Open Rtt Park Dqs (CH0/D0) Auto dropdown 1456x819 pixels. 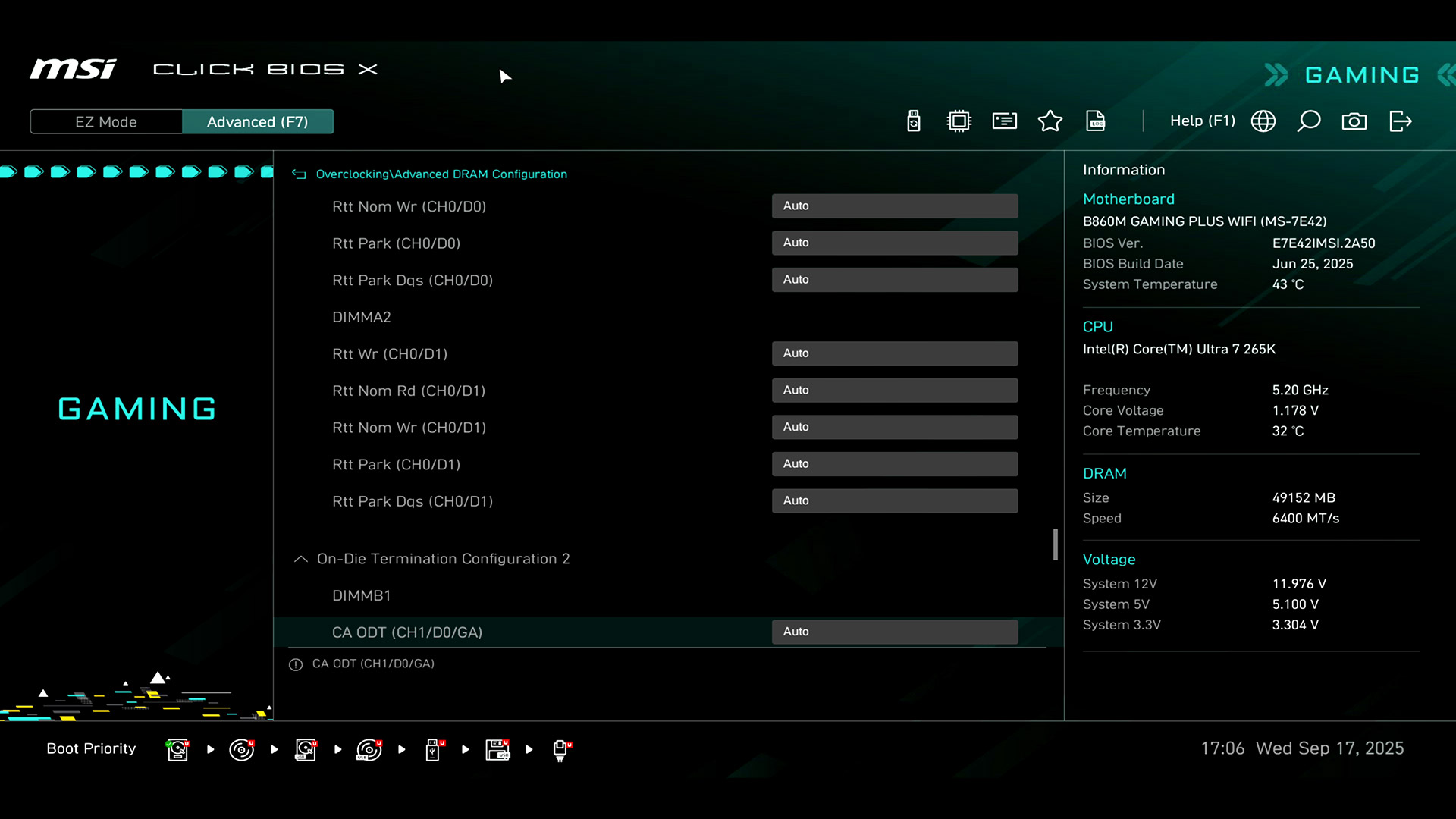[894, 280]
